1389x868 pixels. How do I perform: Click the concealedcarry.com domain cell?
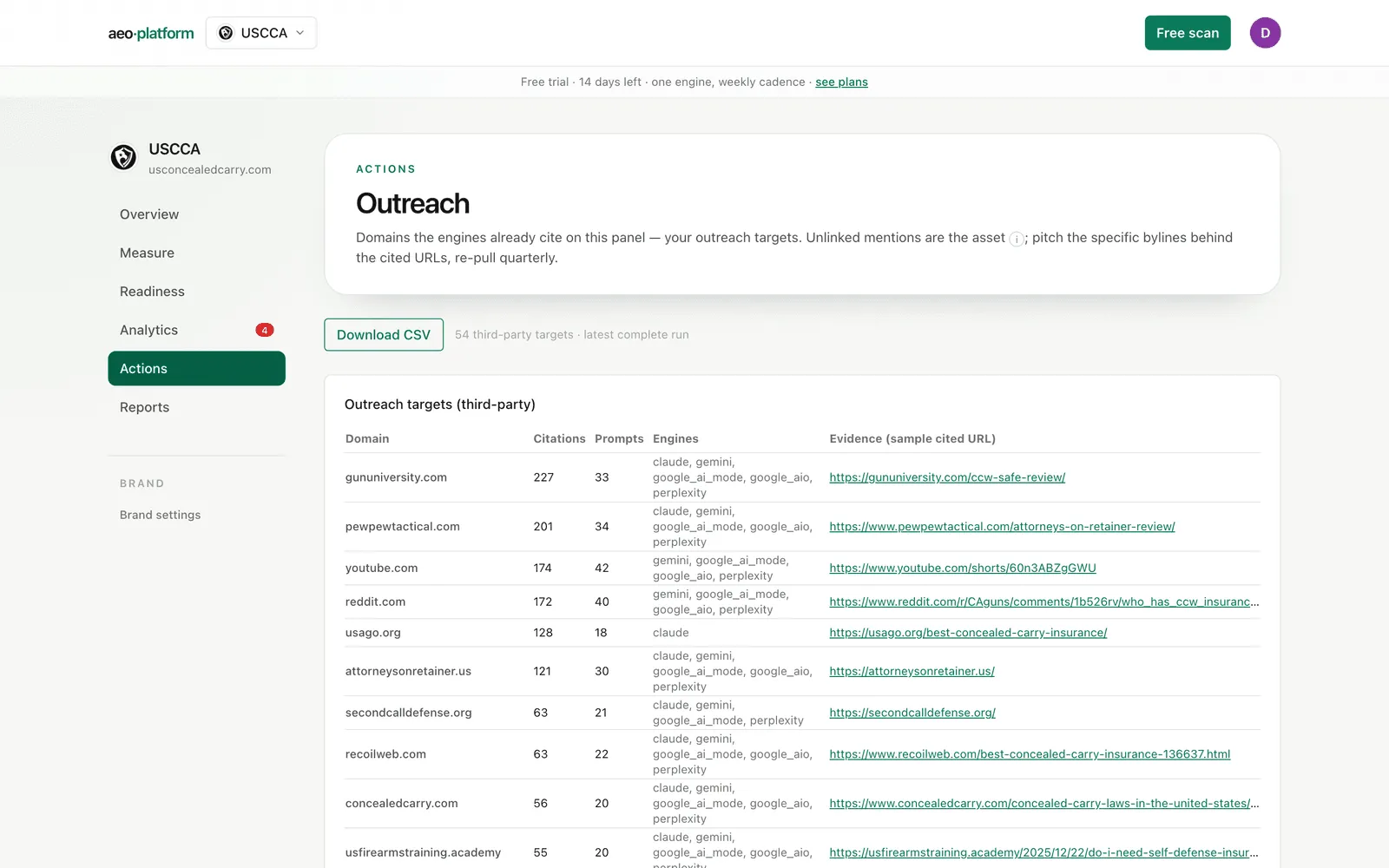[x=401, y=804]
